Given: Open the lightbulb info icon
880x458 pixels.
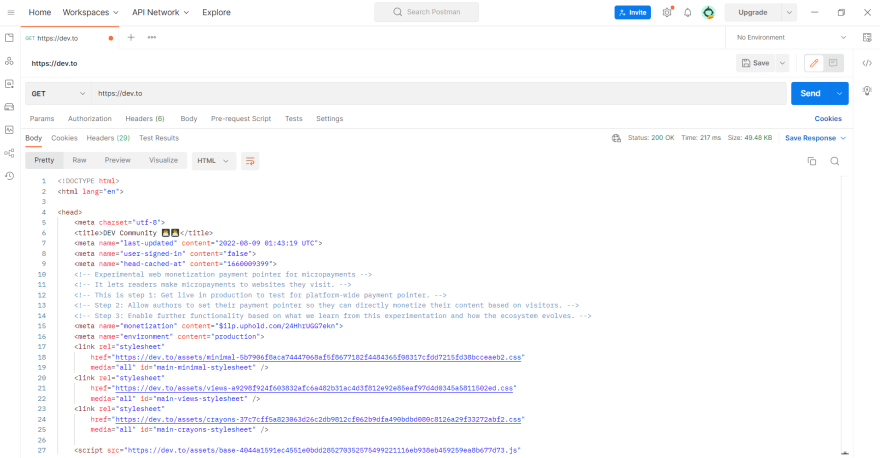Looking at the screenshot, I should click(867, 90).
